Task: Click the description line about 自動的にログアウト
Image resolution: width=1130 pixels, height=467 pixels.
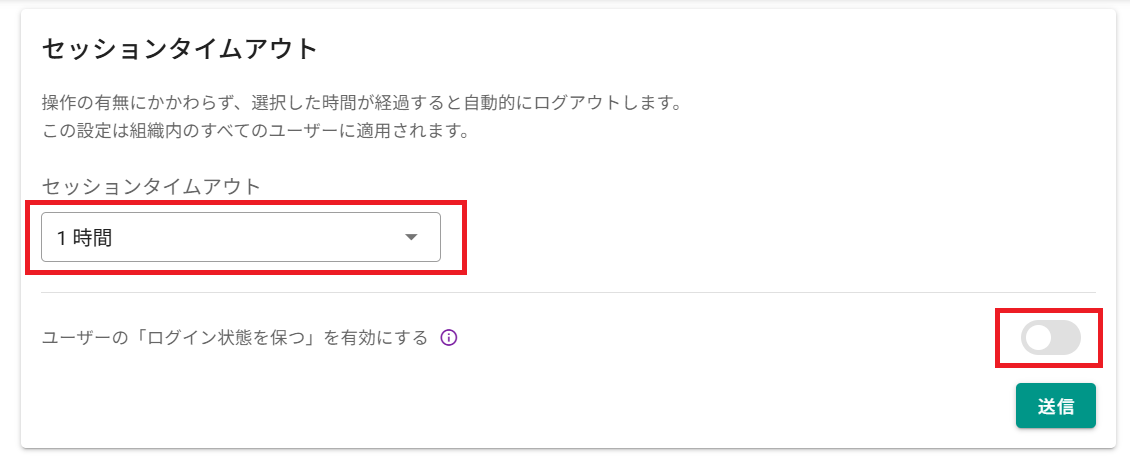Action: (361, 104)
